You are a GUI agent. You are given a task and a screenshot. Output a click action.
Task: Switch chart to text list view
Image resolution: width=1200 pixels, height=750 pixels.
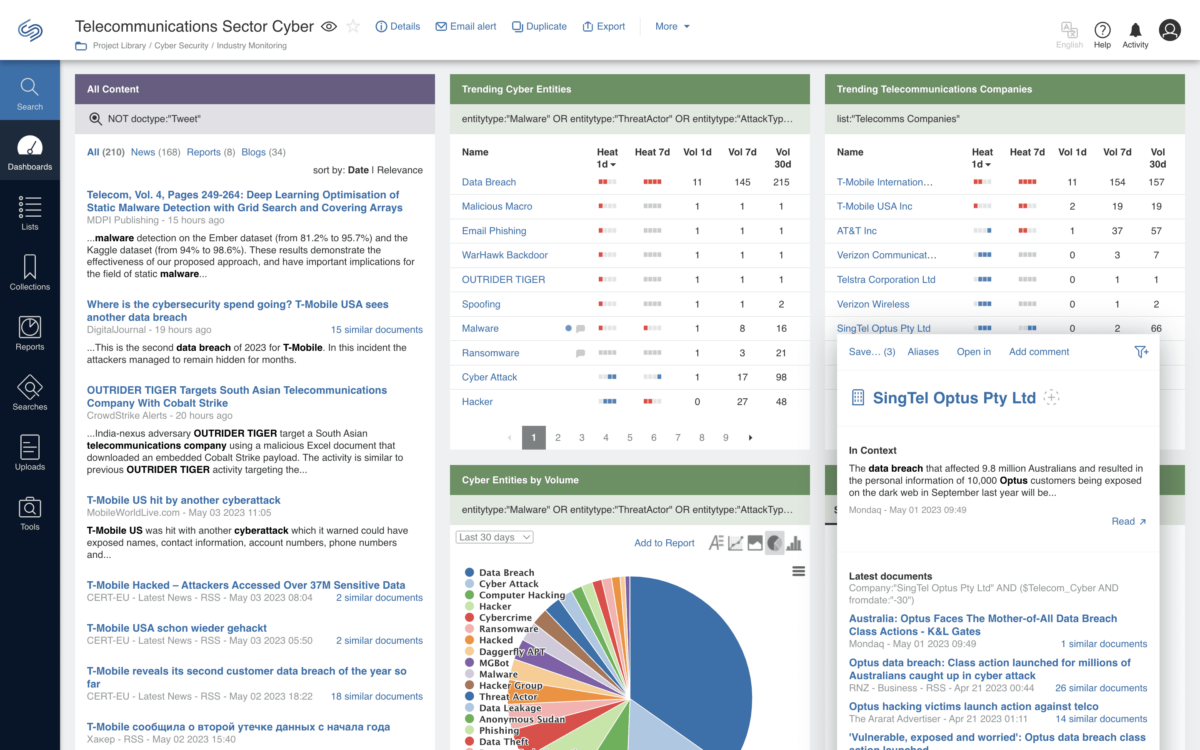click(716, 543)
